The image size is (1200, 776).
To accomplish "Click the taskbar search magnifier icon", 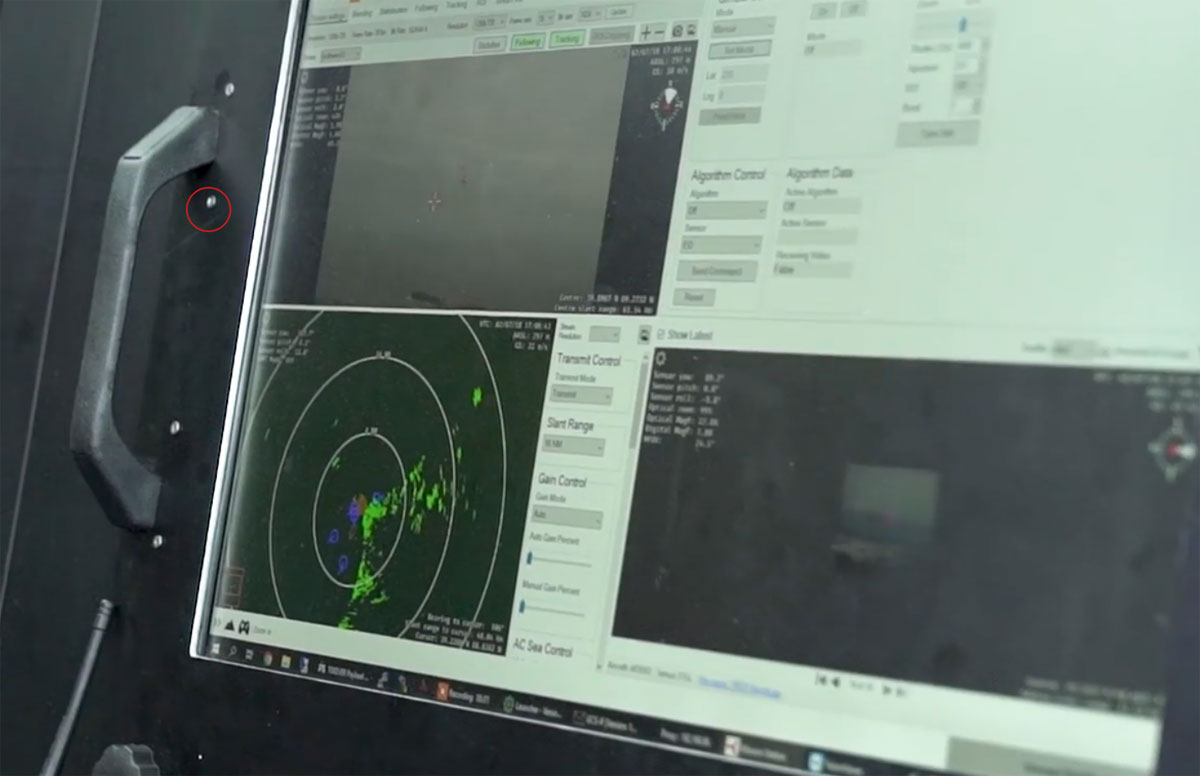I will click(x=232, y=652).
